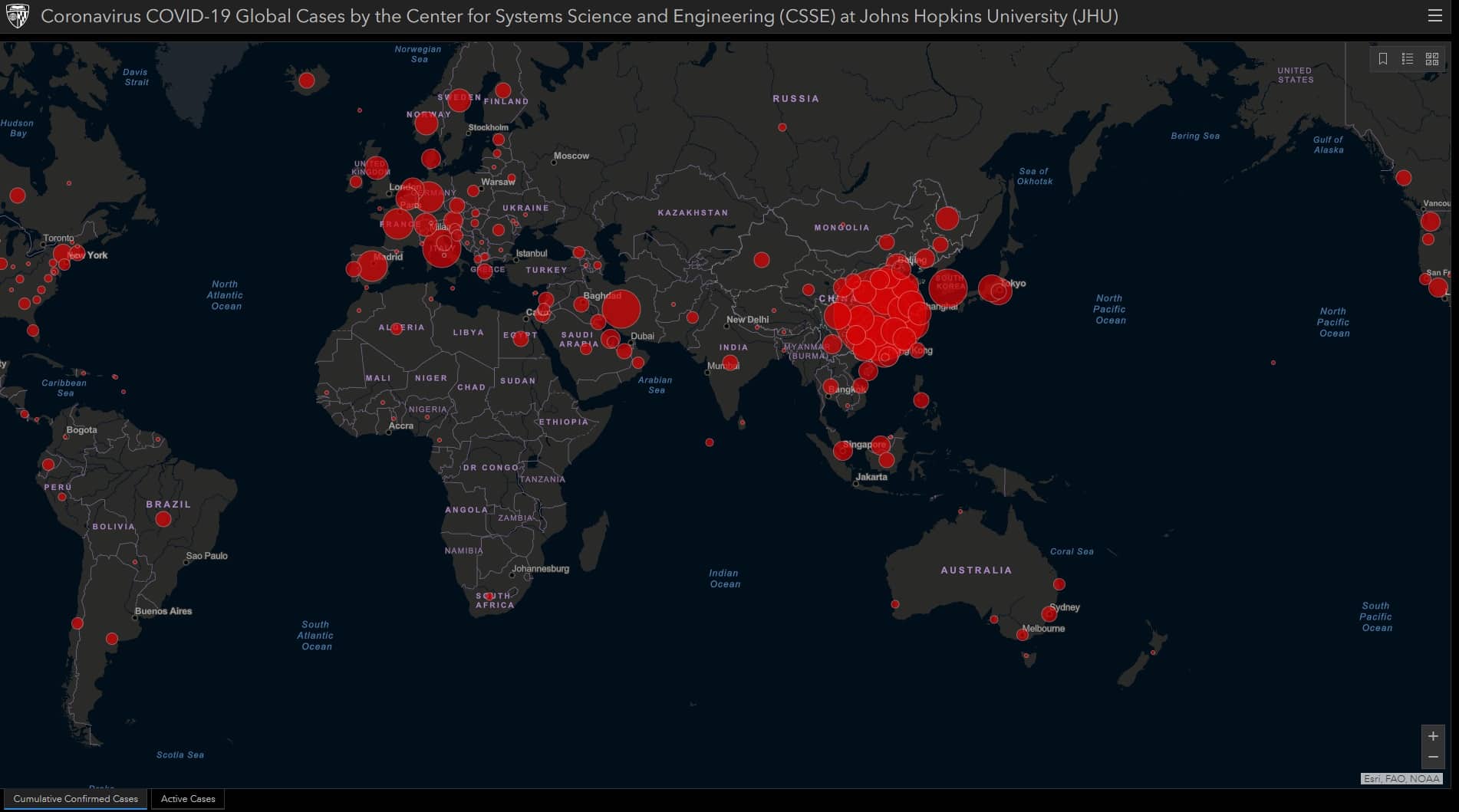Click the North Atlantic Ocean label
The height and width of the screenshot is (812, 1459).
click(225, 295)
